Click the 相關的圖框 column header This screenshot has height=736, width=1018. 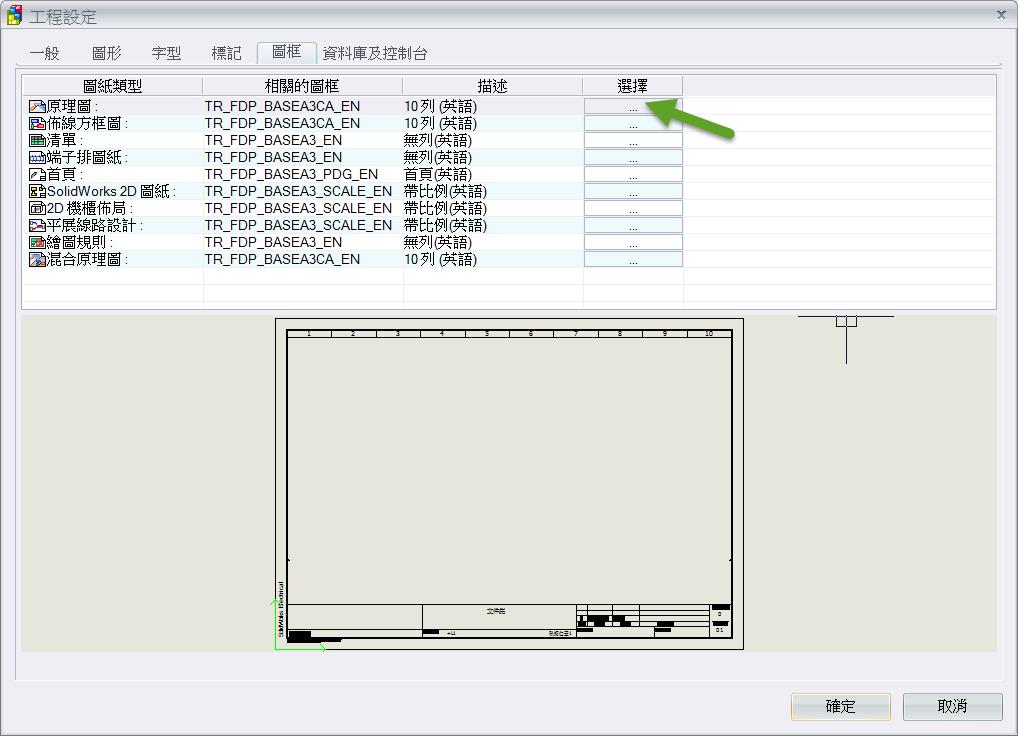[x=302, y=86]
